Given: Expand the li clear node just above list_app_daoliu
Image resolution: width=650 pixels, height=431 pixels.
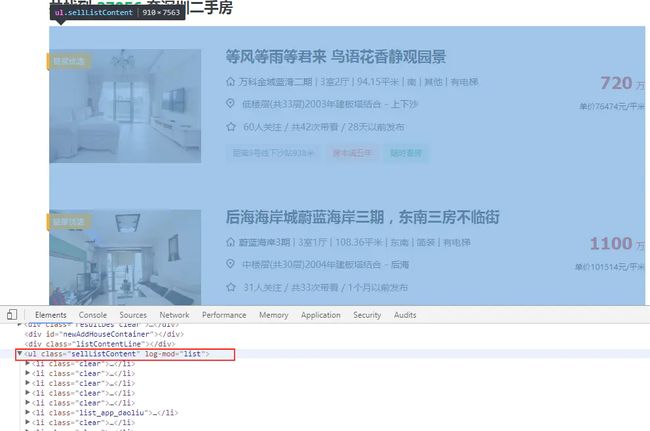Looking at the screenshot, I should [27, 403].
